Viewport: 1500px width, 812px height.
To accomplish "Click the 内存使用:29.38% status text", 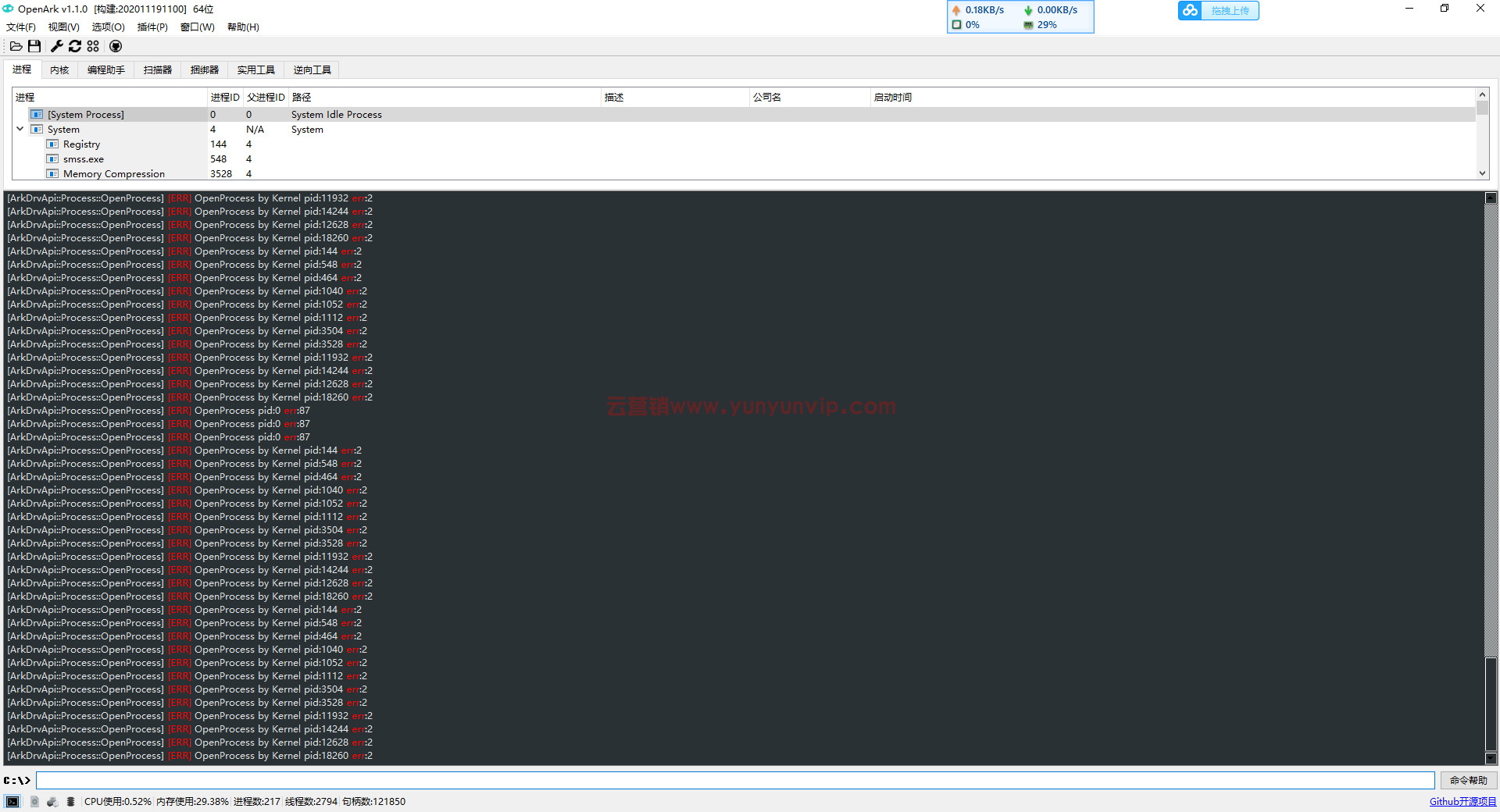I will click(x=192, y=802).
